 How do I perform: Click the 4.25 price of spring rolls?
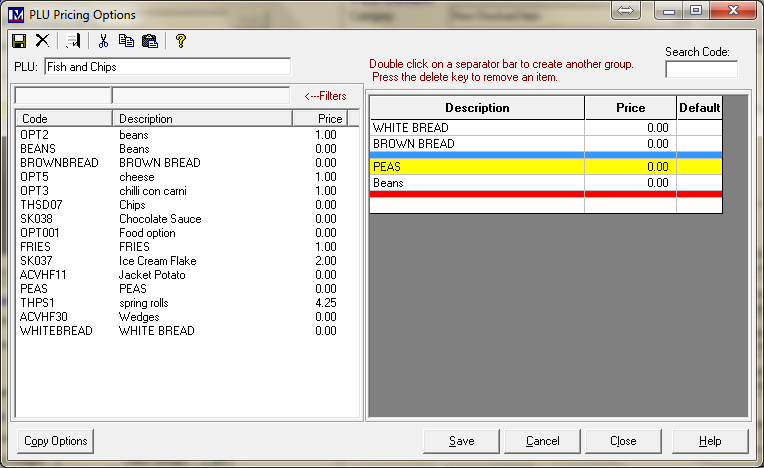[325, 303]
